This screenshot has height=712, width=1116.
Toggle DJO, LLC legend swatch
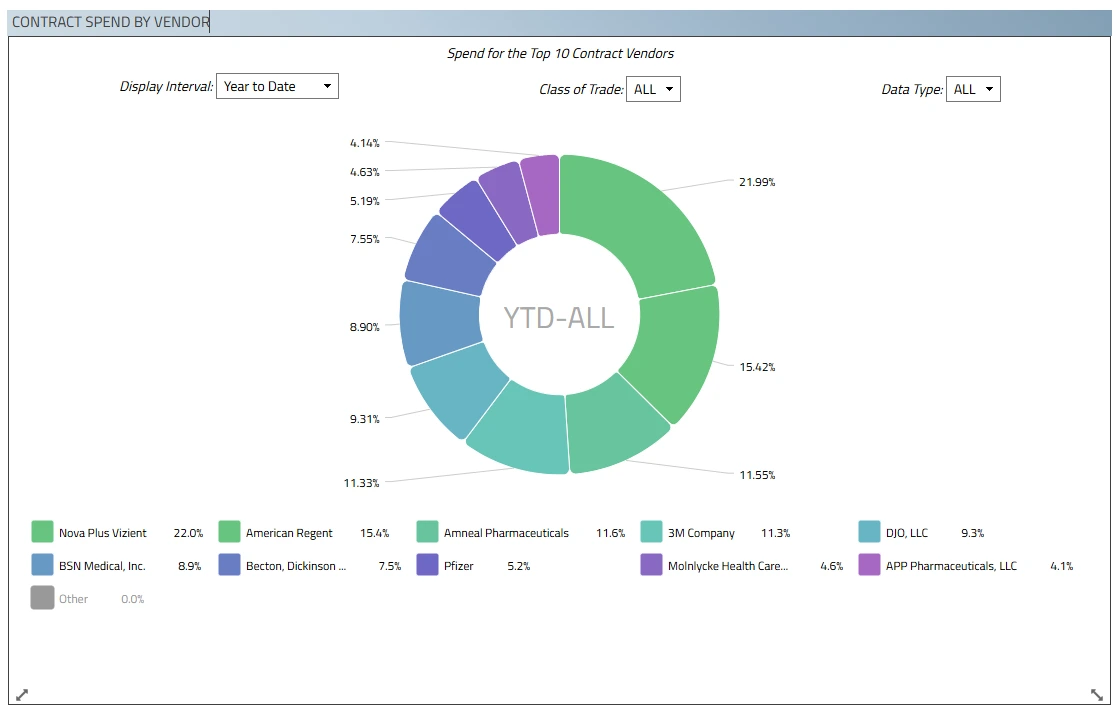tap(869, 532)
